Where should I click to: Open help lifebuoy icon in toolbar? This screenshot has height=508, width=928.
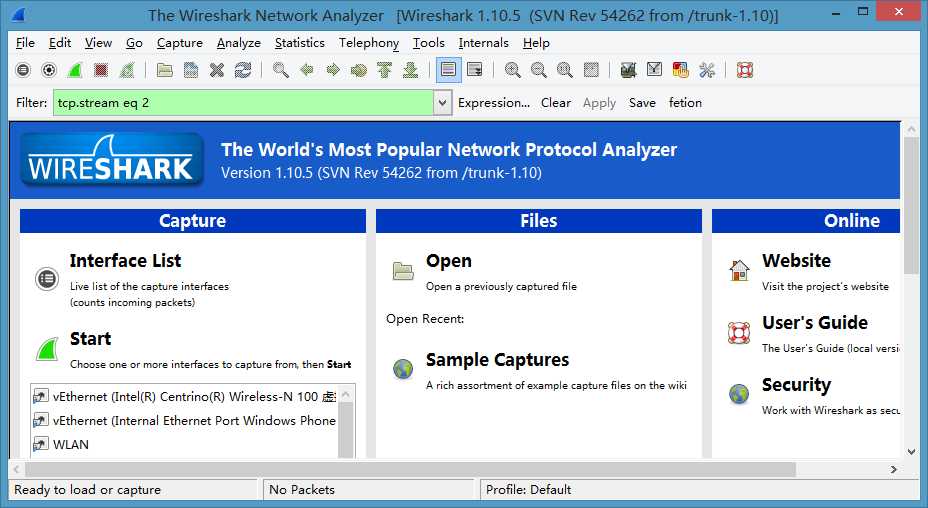pyautogui.click(x=745, y=70)
